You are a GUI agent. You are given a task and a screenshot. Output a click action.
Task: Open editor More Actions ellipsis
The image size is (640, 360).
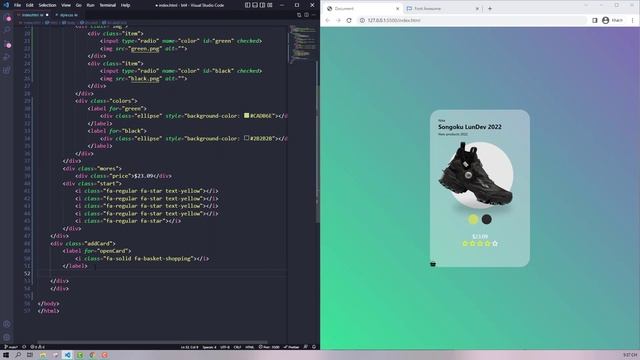click(314, 15)
